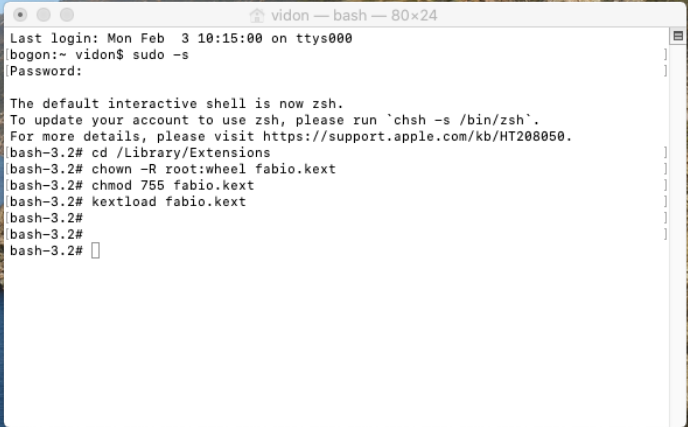
Task: Click the split pane icon above scrollbar
Action: coord(678,37)
